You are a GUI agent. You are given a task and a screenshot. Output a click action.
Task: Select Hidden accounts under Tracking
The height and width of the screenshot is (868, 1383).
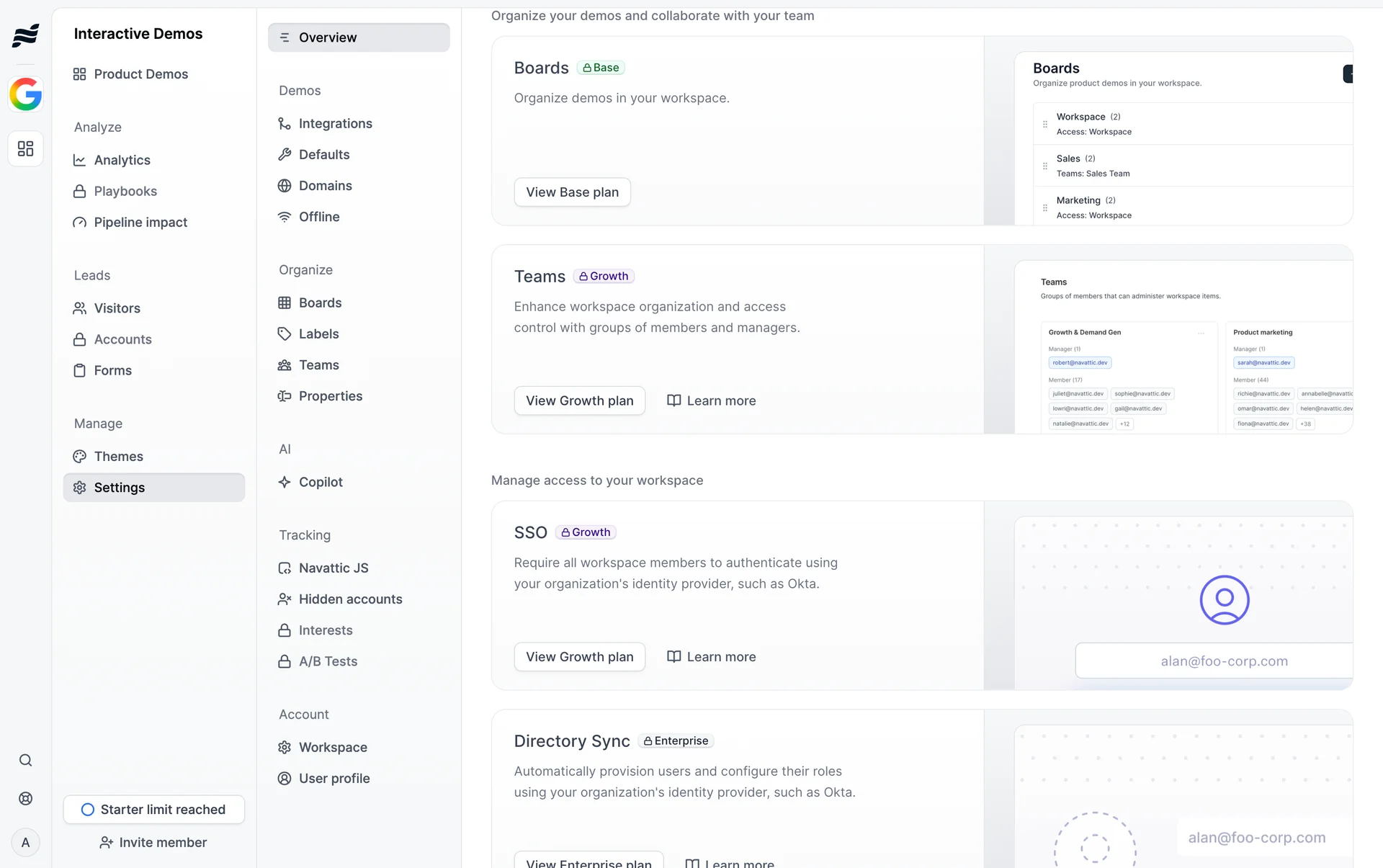(x=350, y=599)
